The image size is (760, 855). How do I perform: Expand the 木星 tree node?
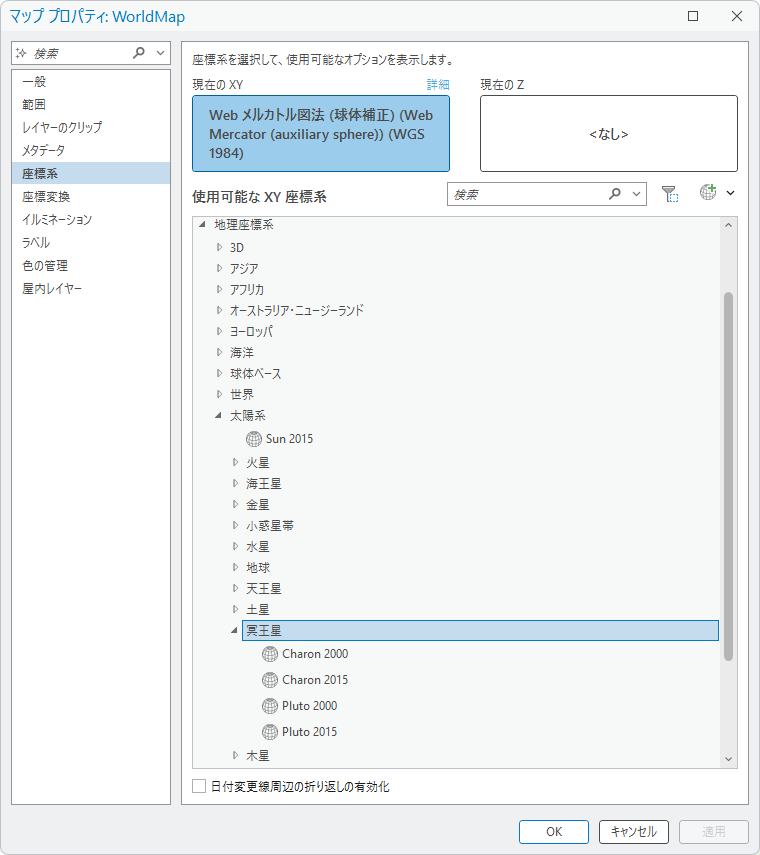pos(235,755)
